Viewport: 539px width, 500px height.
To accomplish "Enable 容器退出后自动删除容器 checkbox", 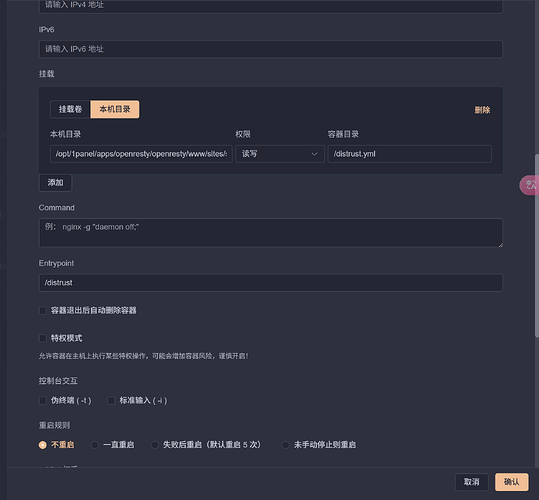I will coord(43,311).
